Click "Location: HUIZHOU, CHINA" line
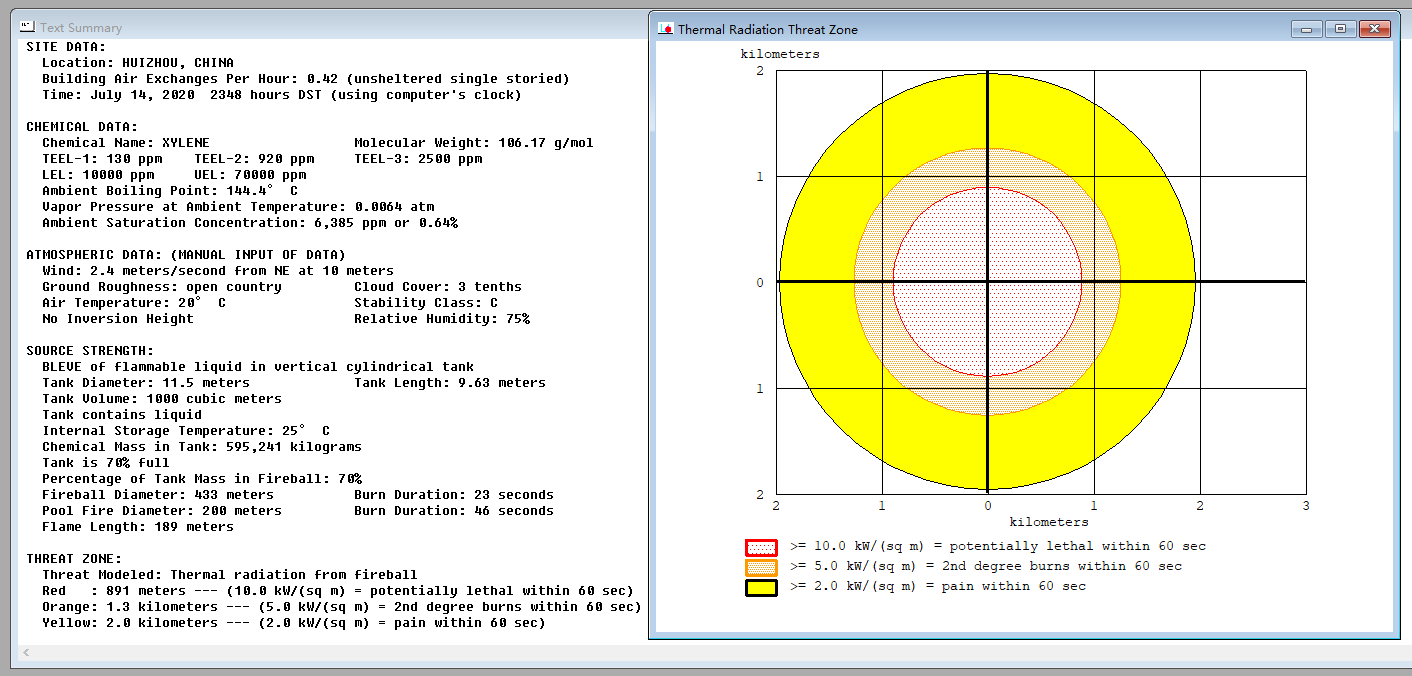This screenshot has width=1412, height=676. point(138,63)
